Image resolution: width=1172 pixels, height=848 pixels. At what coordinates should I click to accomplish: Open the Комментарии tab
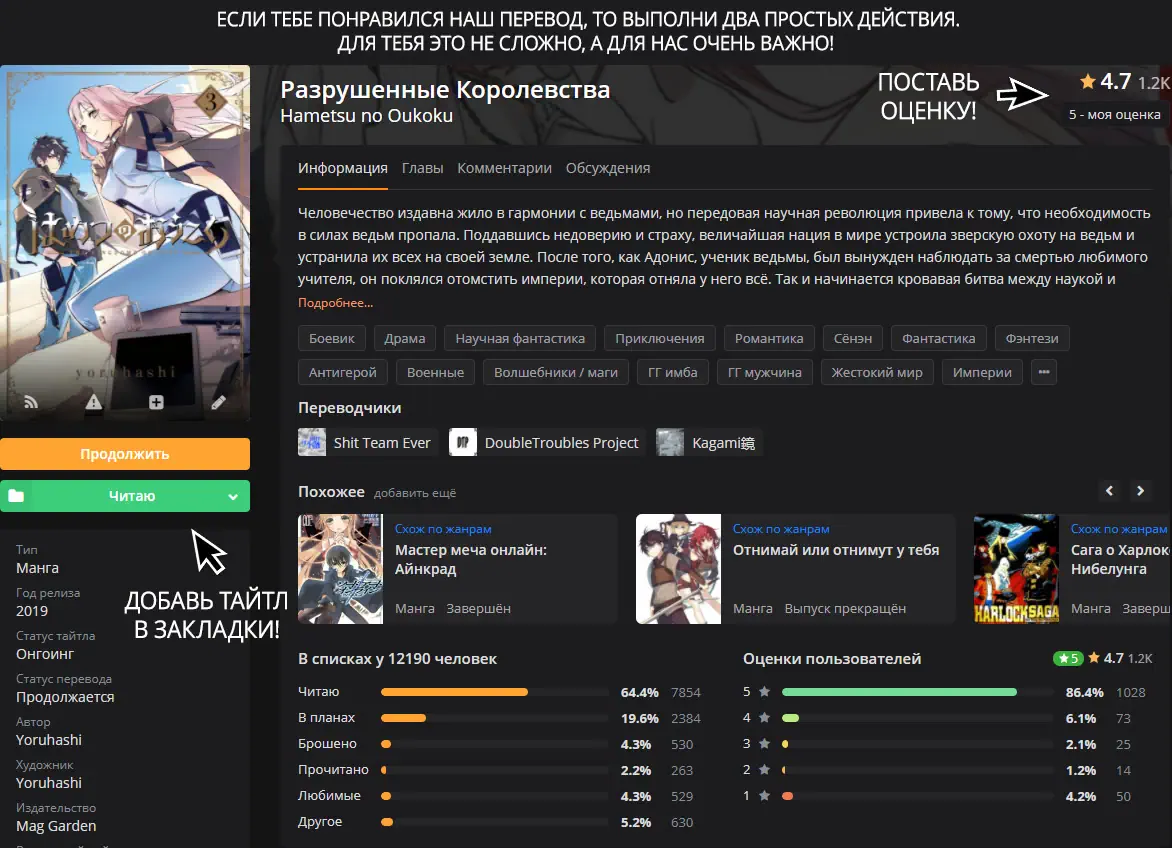tap(505, 168)
